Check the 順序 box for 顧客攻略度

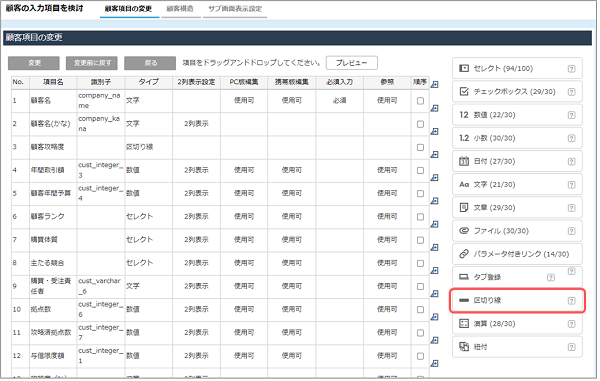(420, 147)
